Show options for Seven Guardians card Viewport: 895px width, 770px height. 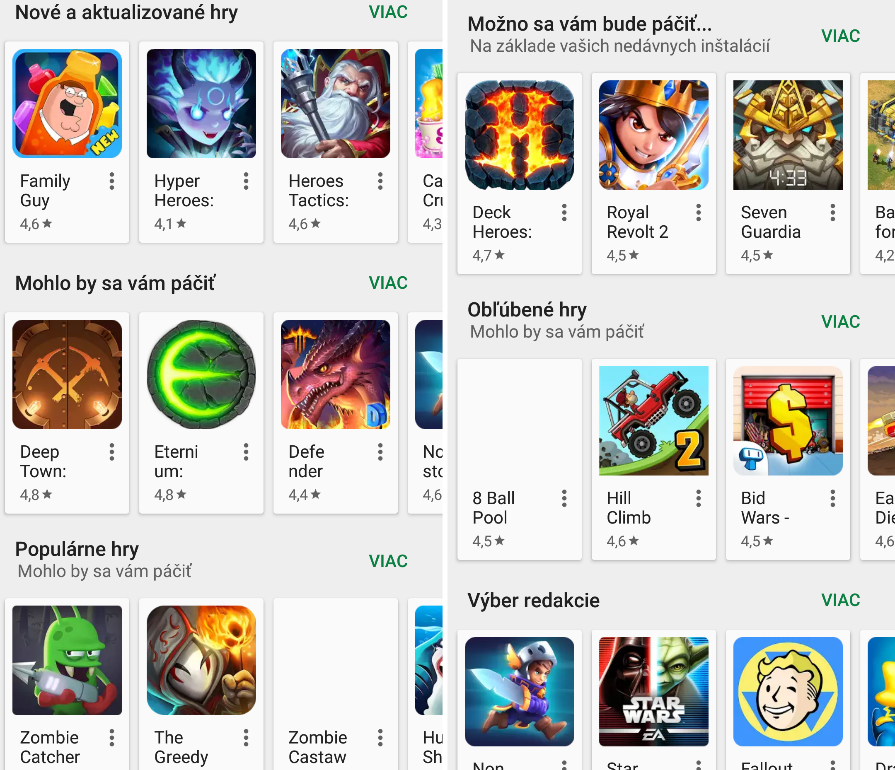pos(833,212)
